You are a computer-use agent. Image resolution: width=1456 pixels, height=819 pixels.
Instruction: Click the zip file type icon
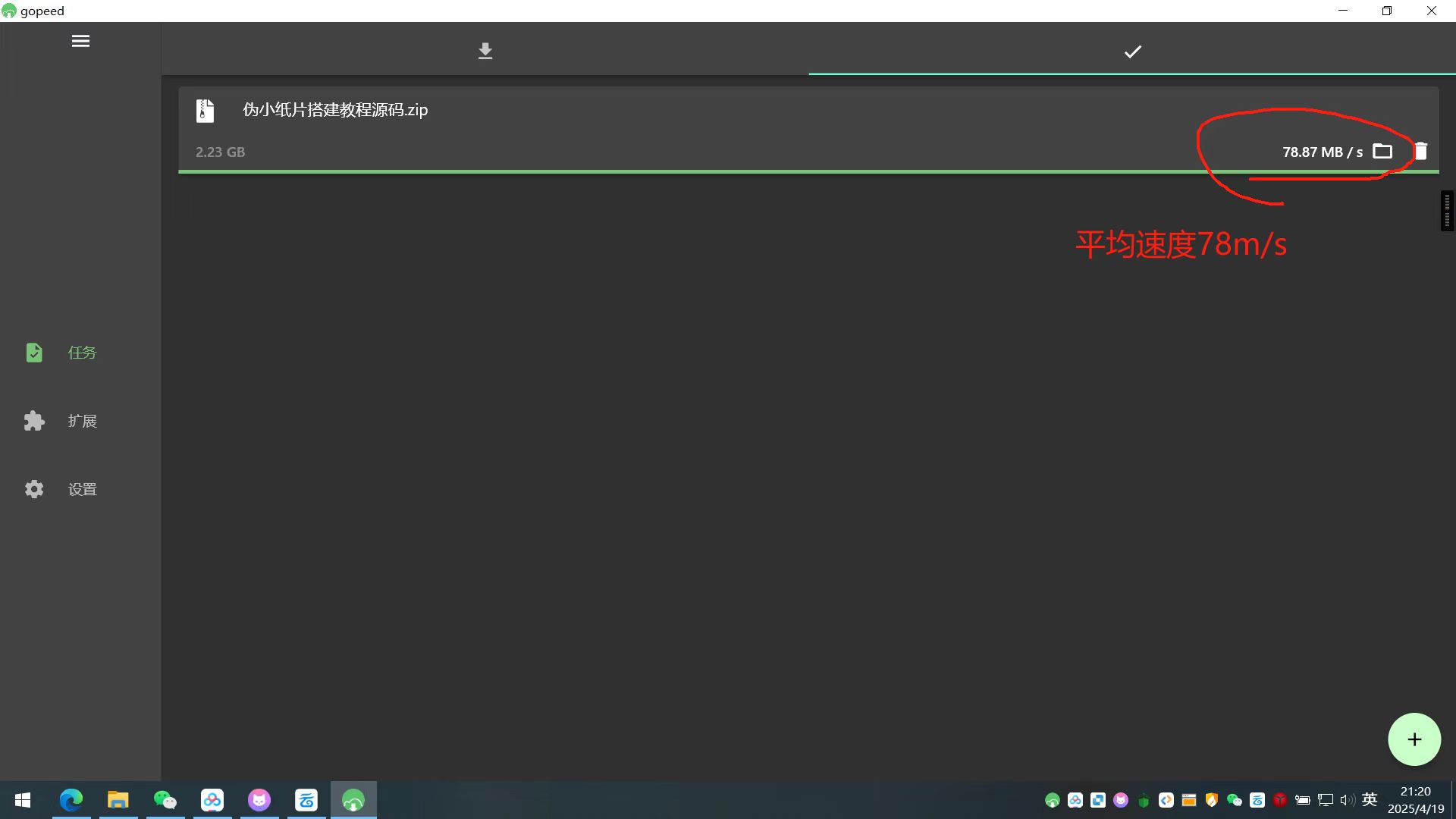tap(205, 111)
